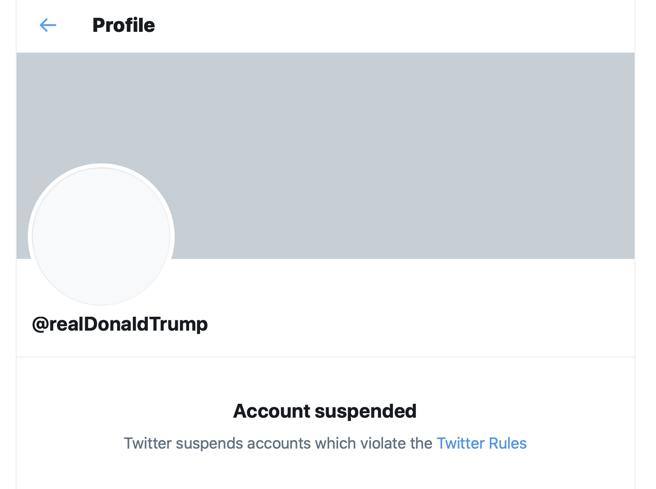Return to previous page via back arrow
Viewport: 656px width, 489px height.
(48, 25)
